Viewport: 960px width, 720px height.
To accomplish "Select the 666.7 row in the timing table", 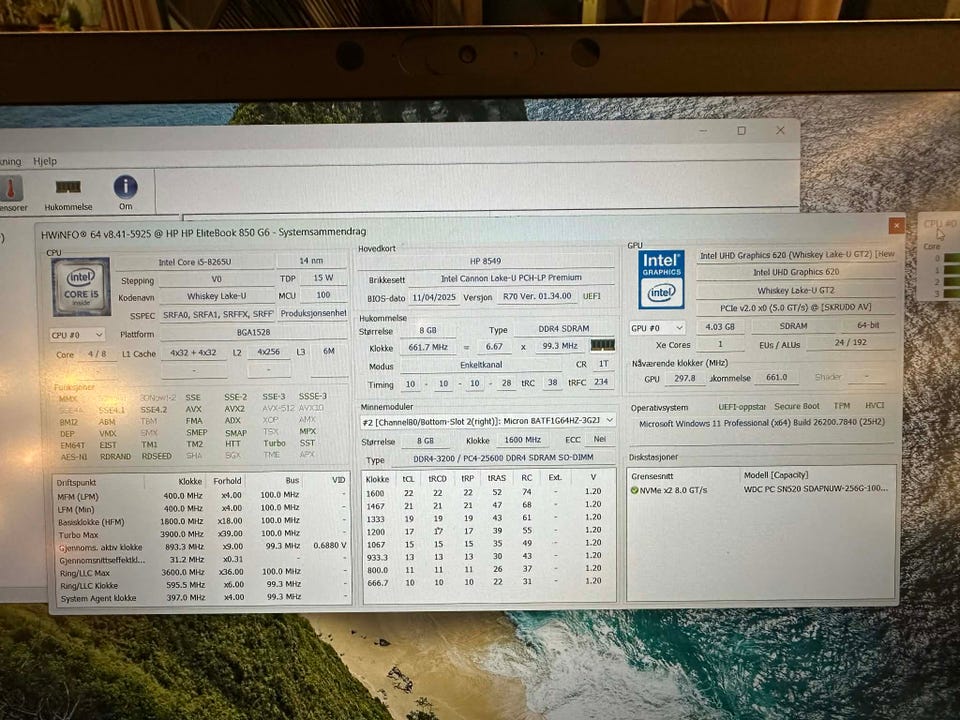I will click(x=487, y=582).
